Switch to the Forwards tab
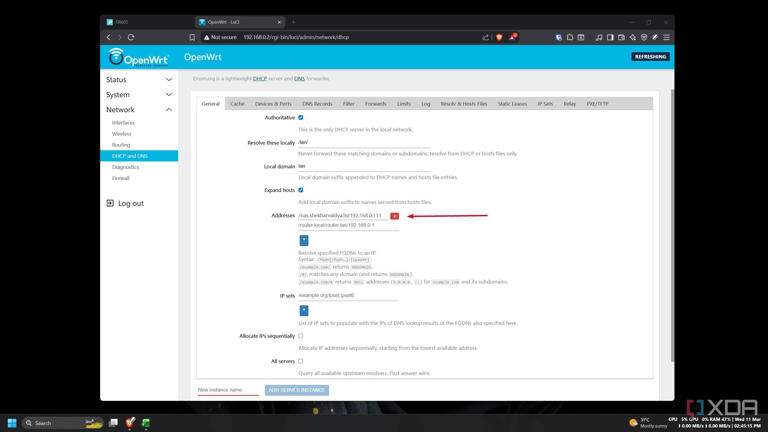Image resolution: width=768 pixels, height=432 pixels. click(x=376, y=104)
